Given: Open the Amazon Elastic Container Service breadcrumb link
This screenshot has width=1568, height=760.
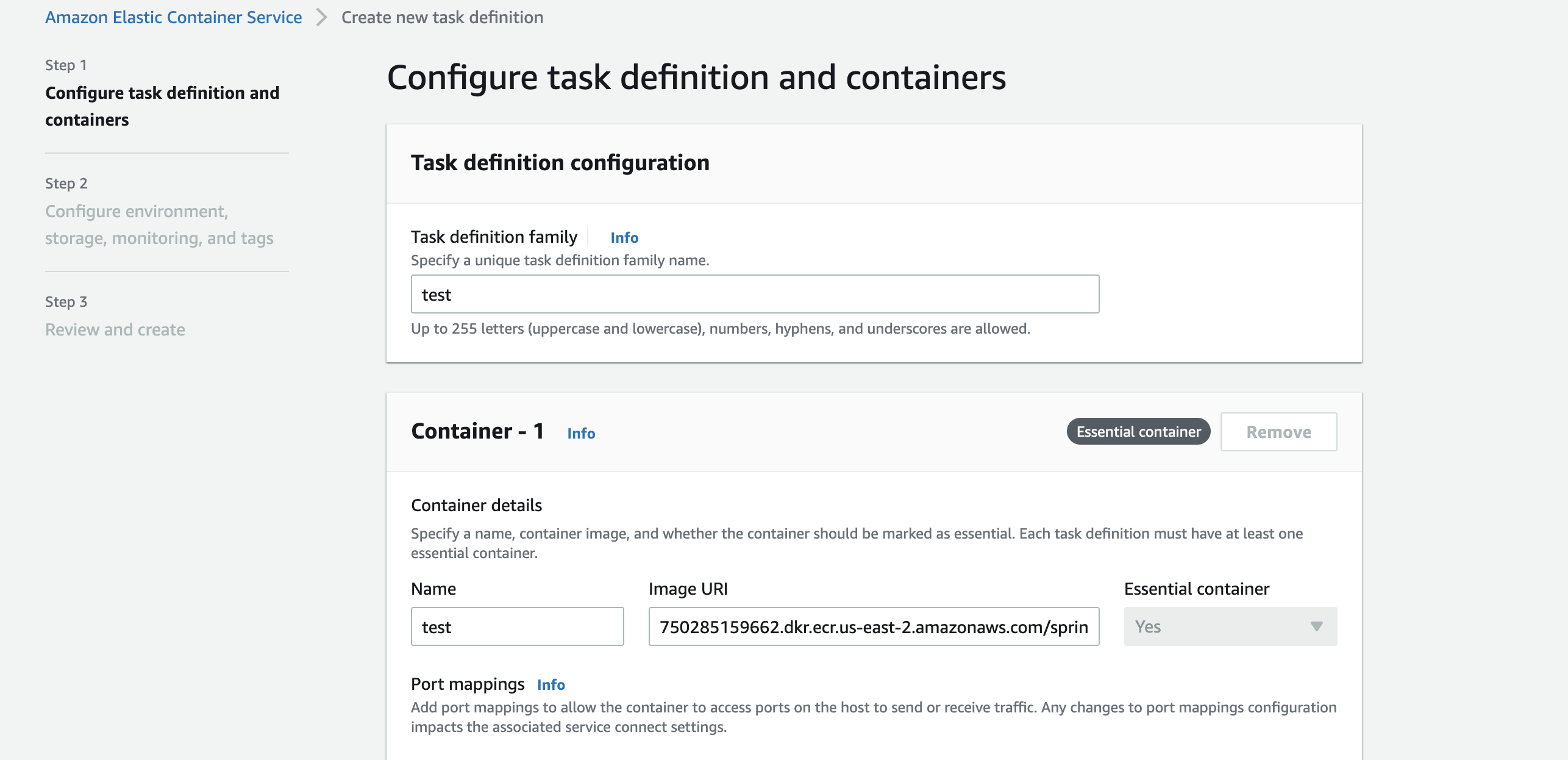Looking at the screenshot, I should point(173,17).
